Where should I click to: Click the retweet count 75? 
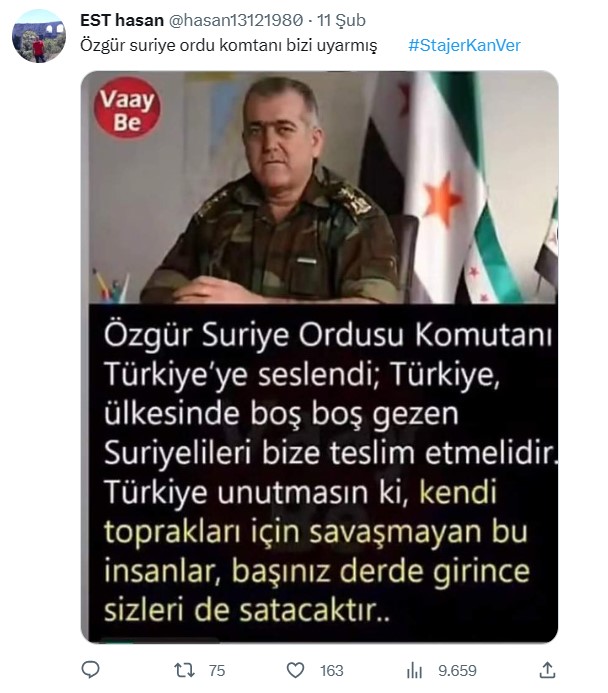coord(217,671)
